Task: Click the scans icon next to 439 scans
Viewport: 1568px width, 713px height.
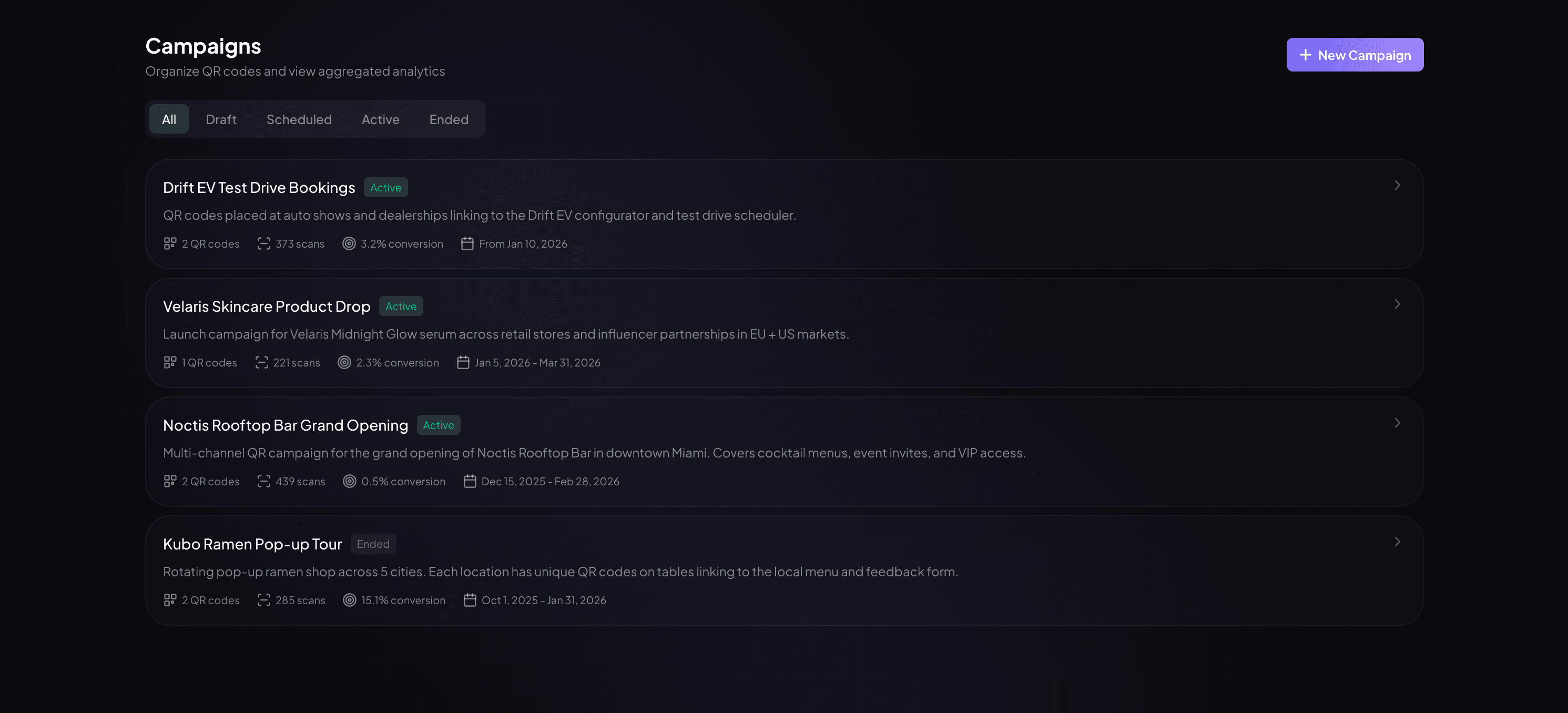Action: 263,481
